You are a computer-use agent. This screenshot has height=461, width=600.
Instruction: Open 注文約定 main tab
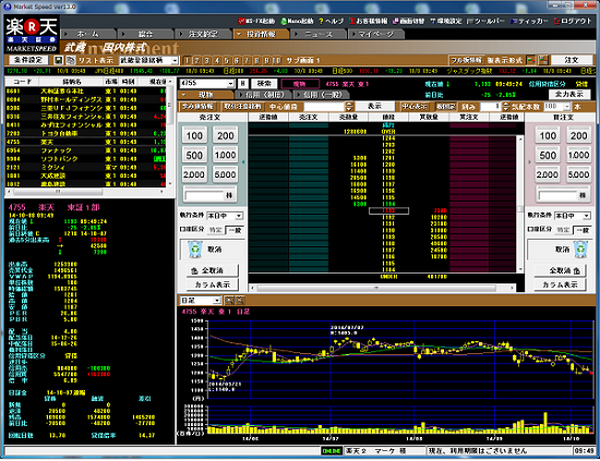click(x=203, y=34)
